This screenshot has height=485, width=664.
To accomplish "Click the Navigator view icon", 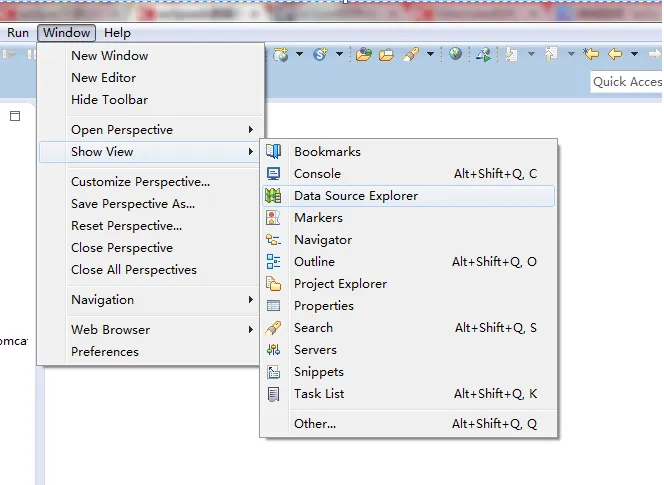I will click(273, 240).
